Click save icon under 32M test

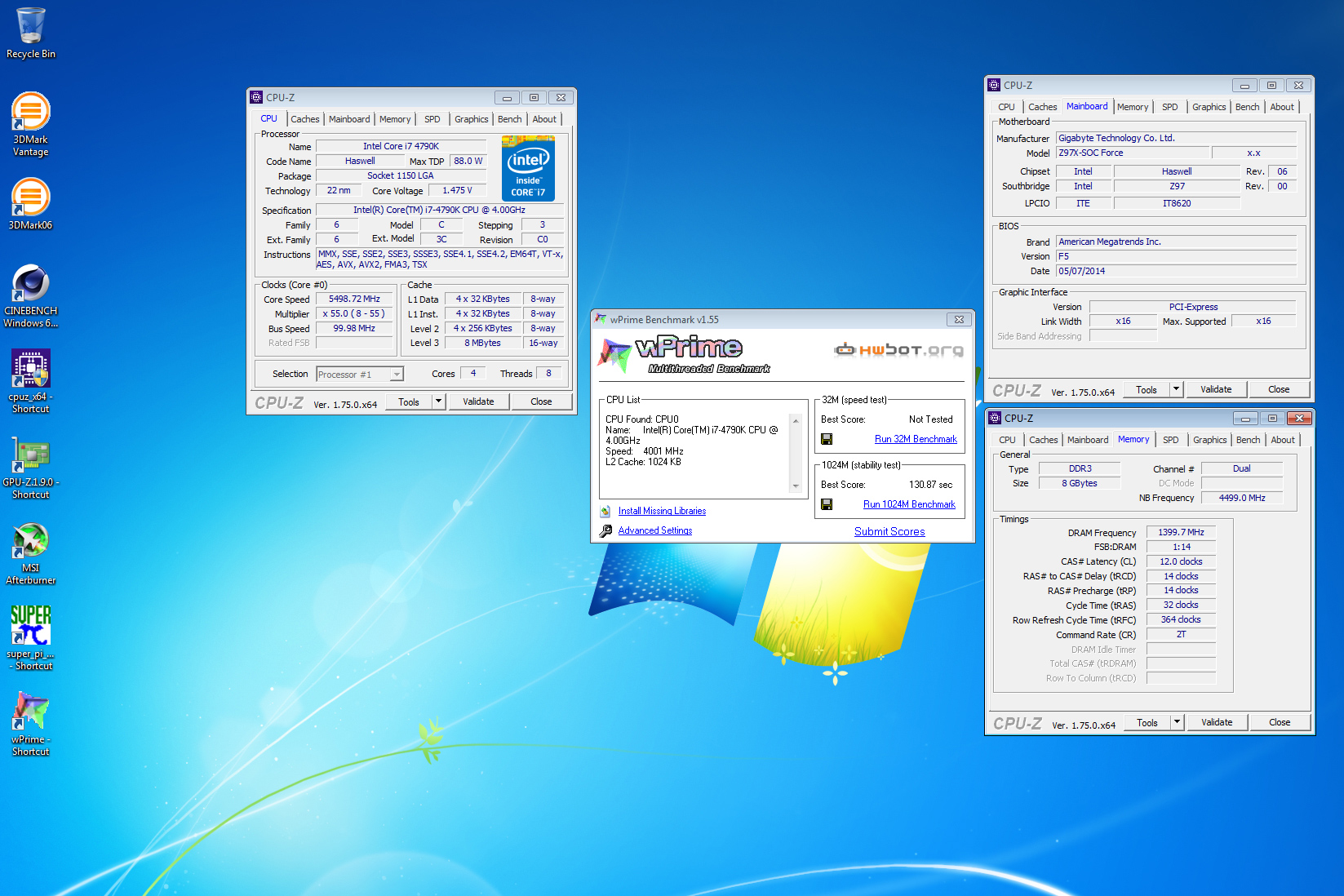coord(827,439)
